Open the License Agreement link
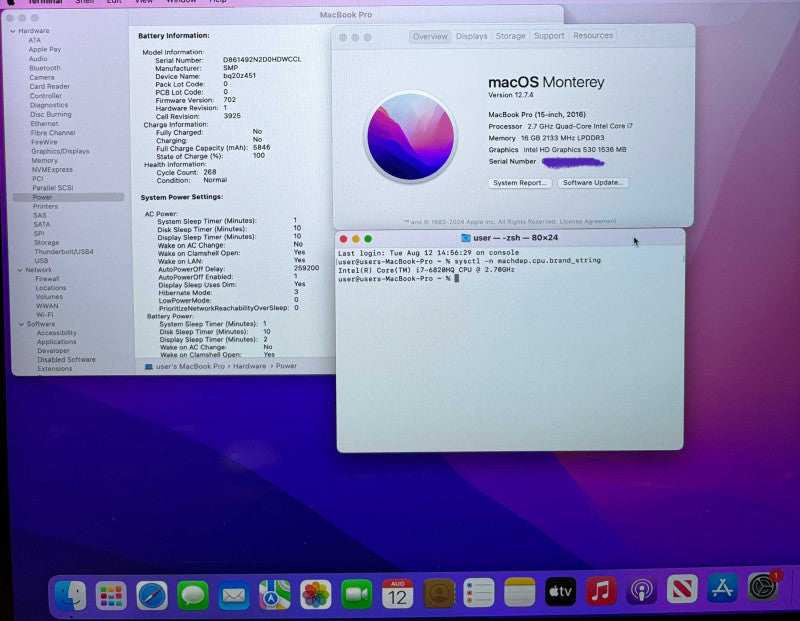Screen dimensions: 800x621 tap(588, 221)
